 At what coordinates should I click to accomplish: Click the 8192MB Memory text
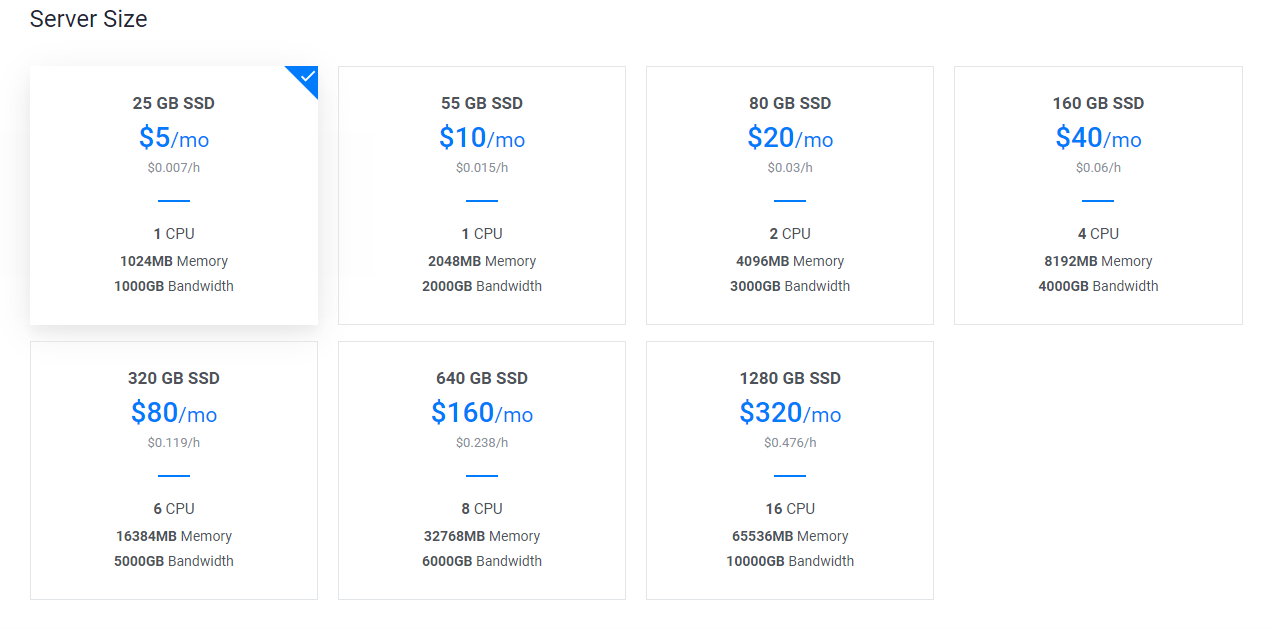tap(1098, 261)
